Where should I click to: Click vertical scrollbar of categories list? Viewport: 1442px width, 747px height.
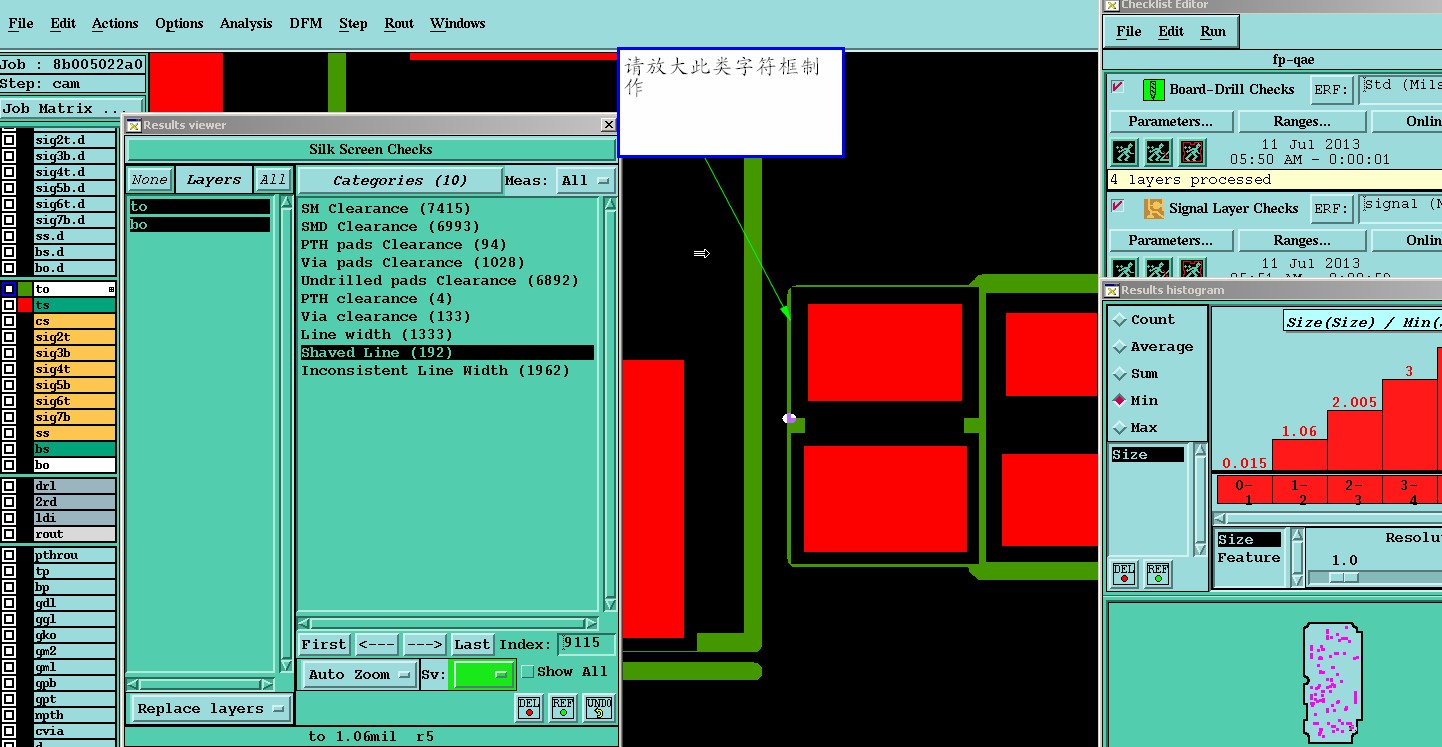[608, 404]
